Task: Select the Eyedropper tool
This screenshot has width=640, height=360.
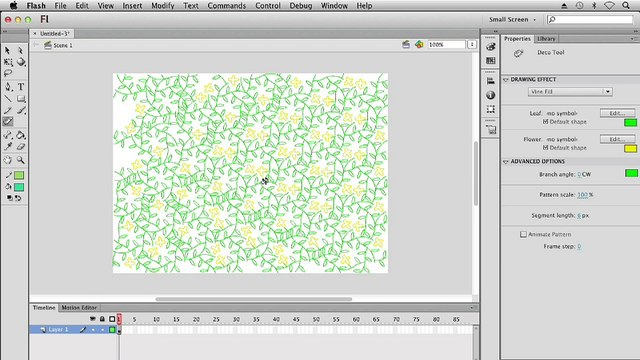Action: pyautogui.click(x=8, y=147)
